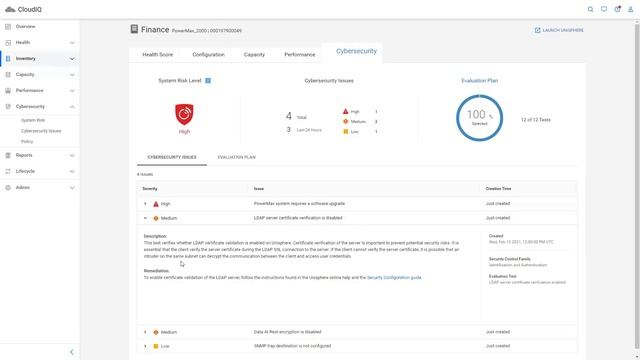
Task: Click the Overview sidebar icon
Action: point(8,27)
